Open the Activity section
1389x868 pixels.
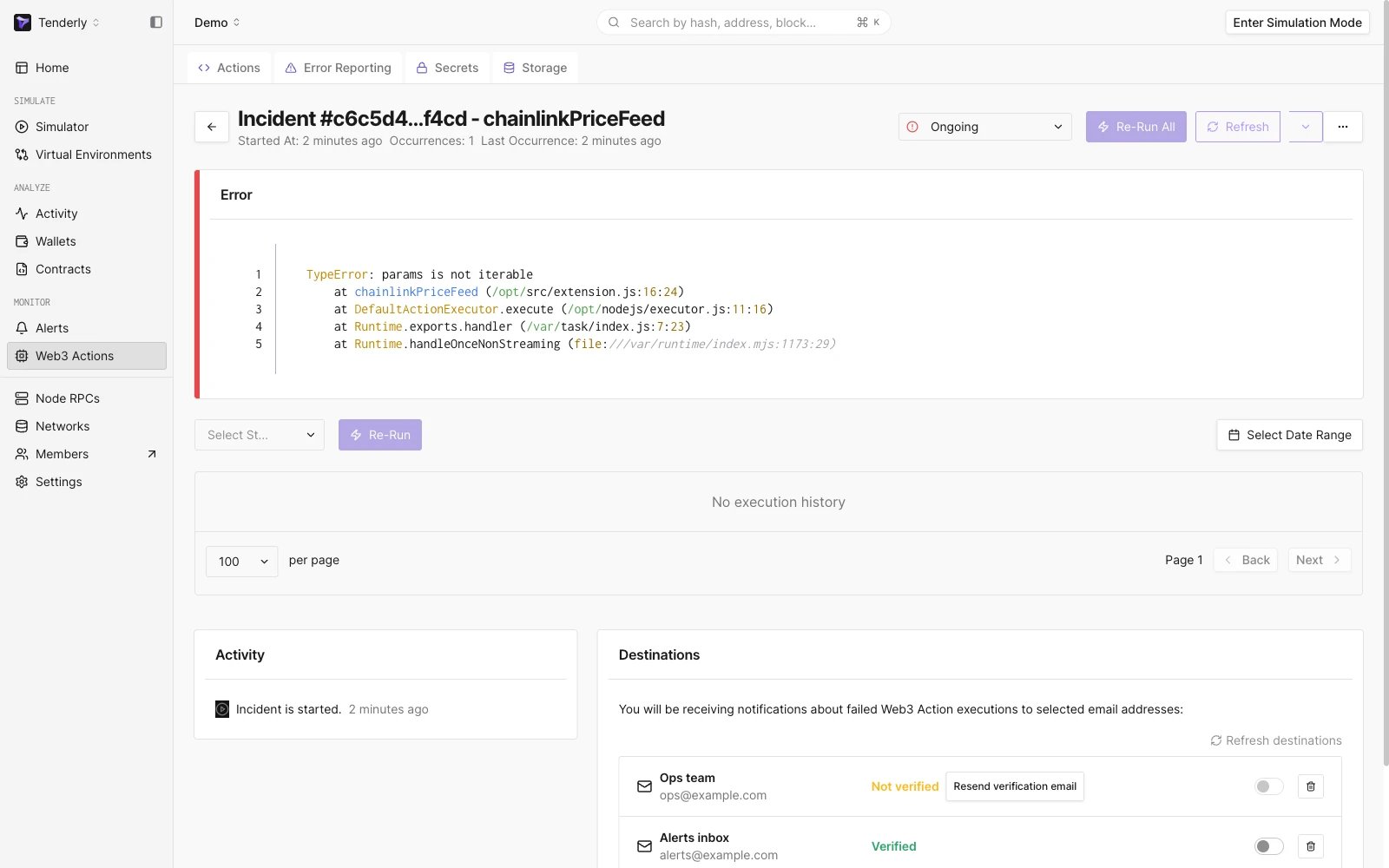click(x=87, y=214)
